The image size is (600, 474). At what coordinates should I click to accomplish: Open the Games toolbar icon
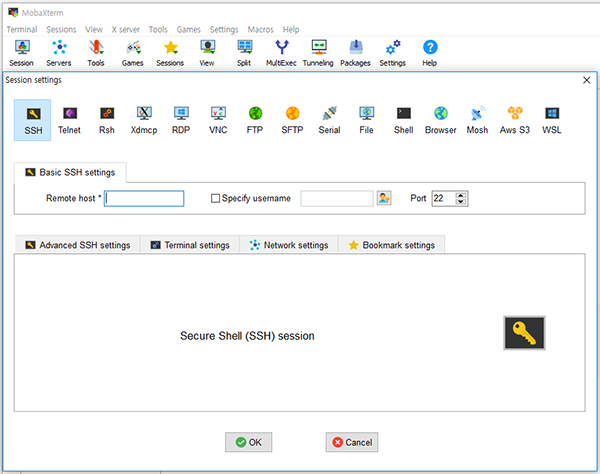[133, 53]
